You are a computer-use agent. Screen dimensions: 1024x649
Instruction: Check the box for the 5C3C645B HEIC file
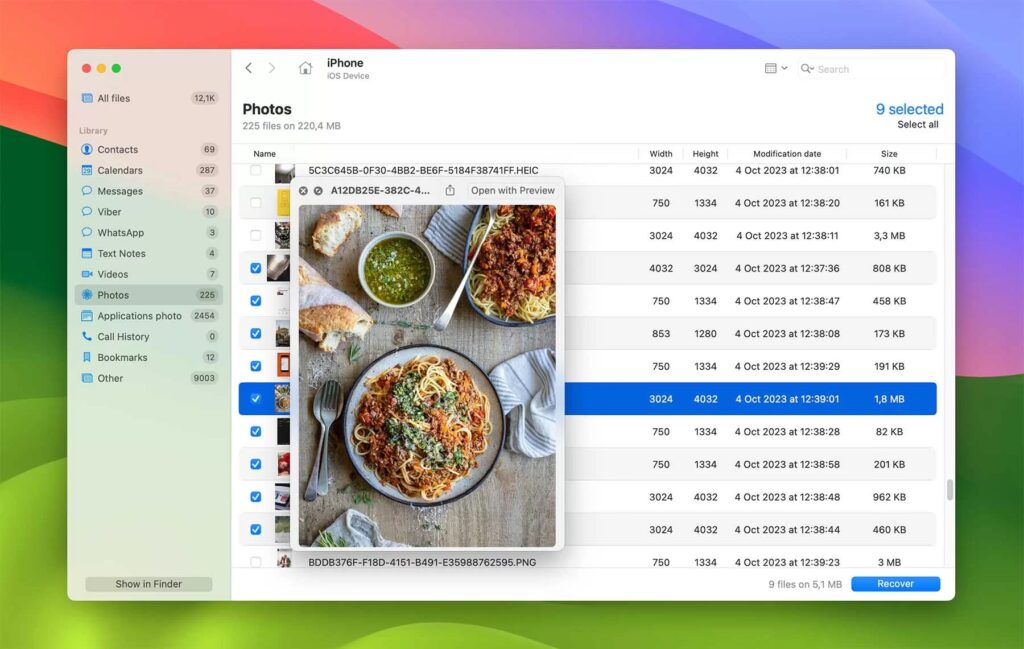(256, 170)
